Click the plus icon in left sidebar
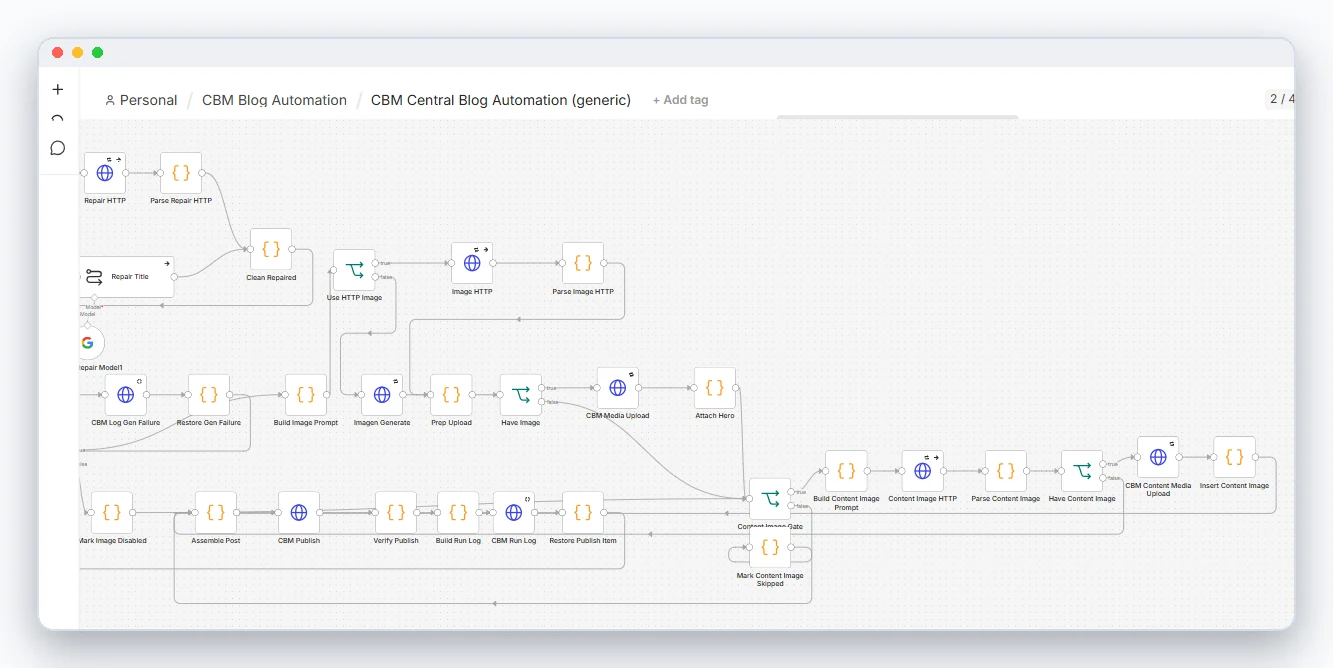The height and width of the screenshot is (668, 1333). pos(58,89)
